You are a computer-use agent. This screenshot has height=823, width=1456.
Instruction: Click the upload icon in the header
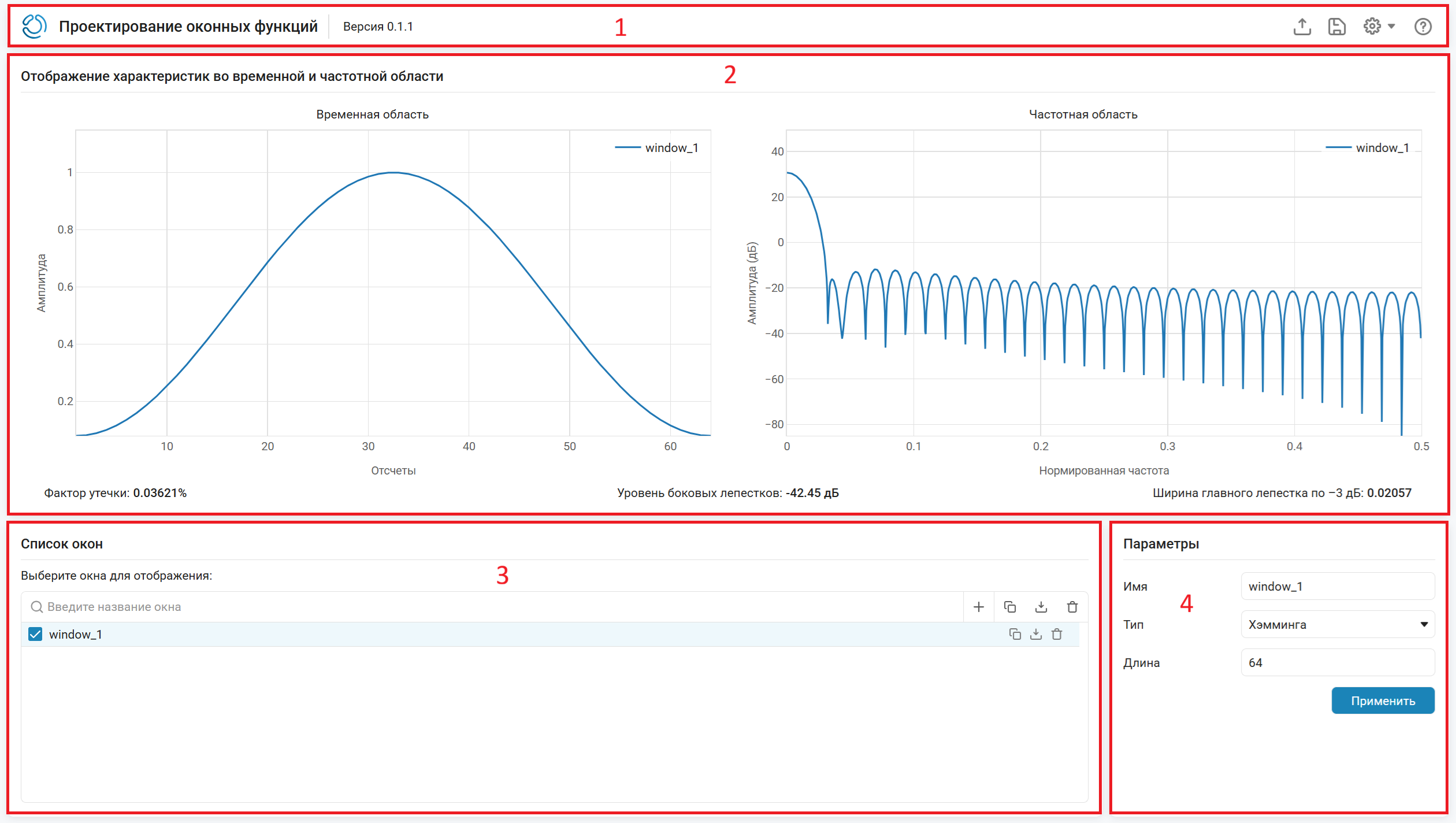1302,27
